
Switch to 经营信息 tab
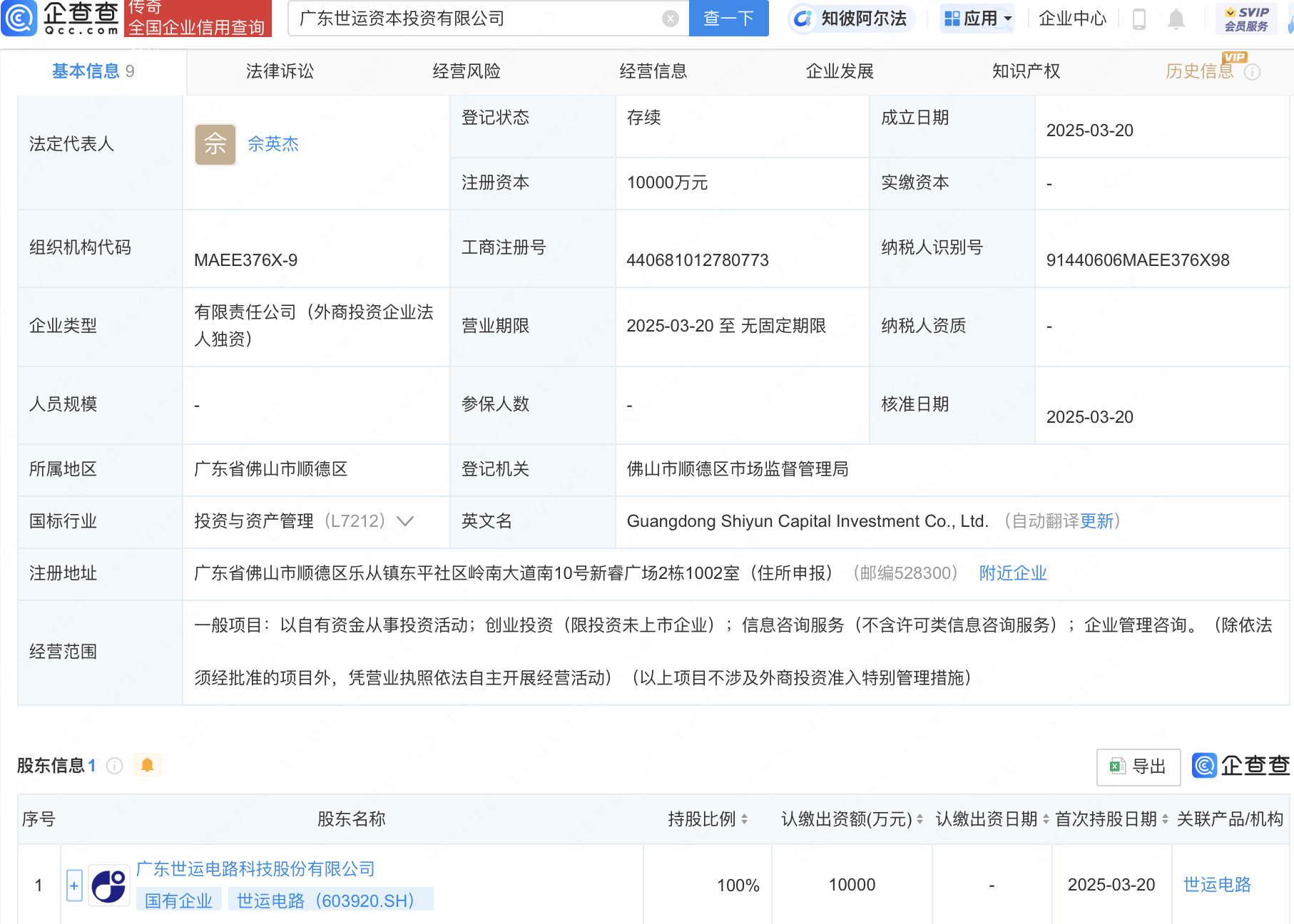click(x=653, y=71)
